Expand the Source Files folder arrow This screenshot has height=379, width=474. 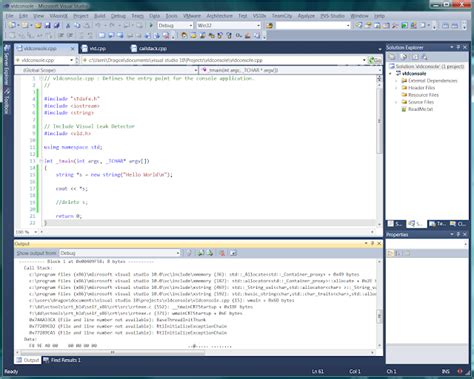(x=396, y=102)
